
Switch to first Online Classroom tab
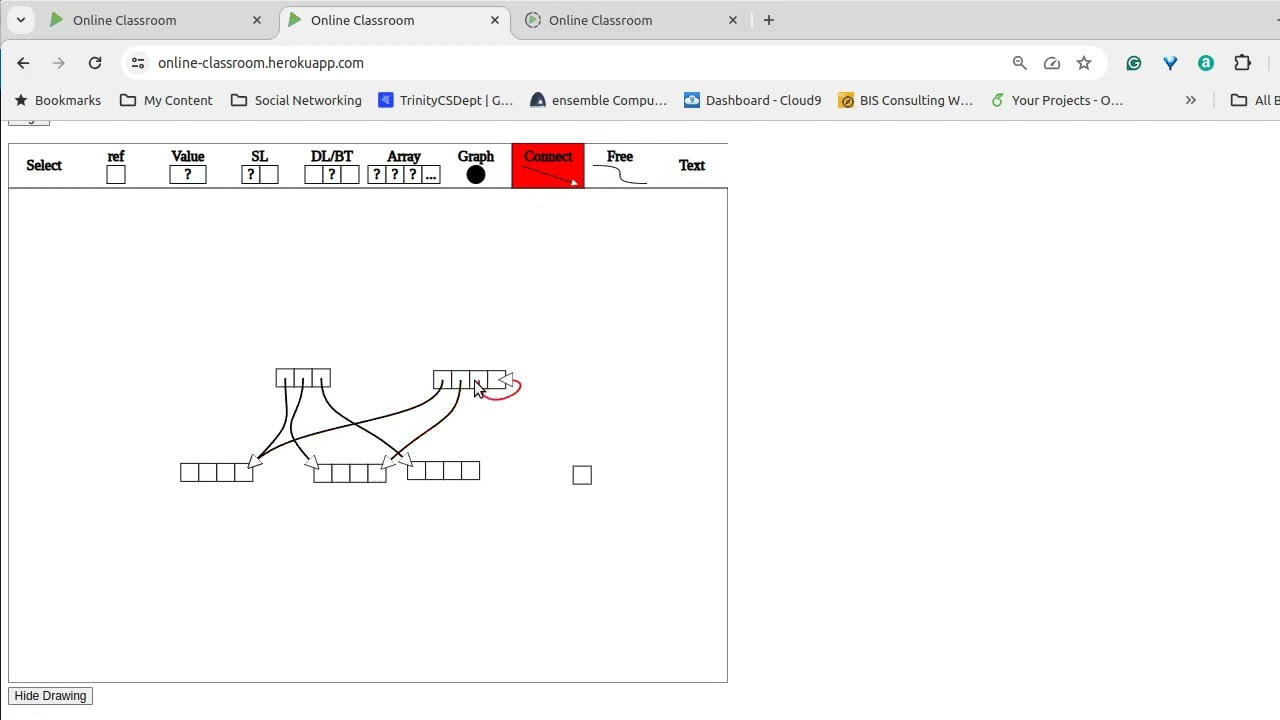tap(155, 20)
